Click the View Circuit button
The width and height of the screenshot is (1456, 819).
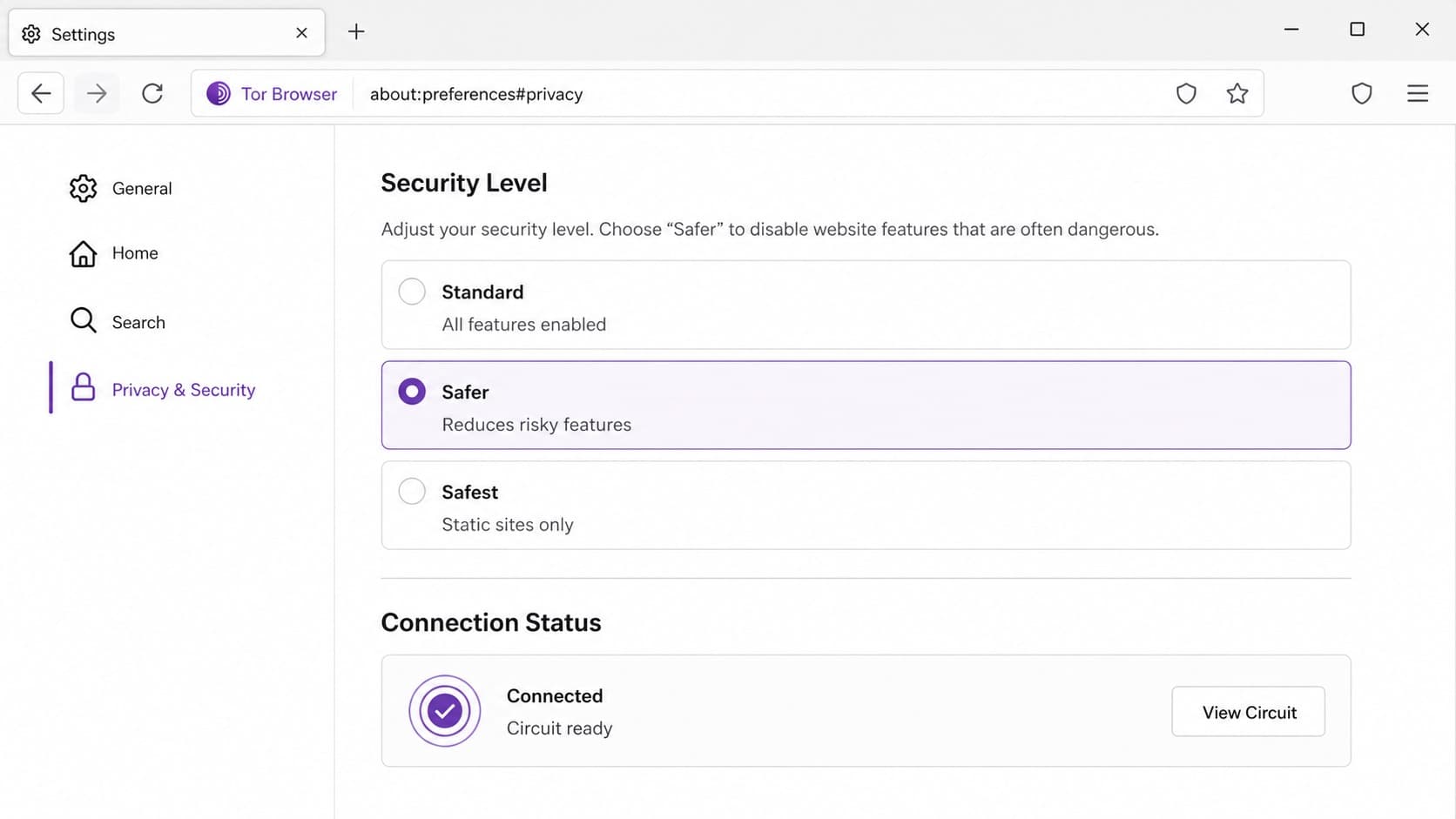(x=1248, y=712)
